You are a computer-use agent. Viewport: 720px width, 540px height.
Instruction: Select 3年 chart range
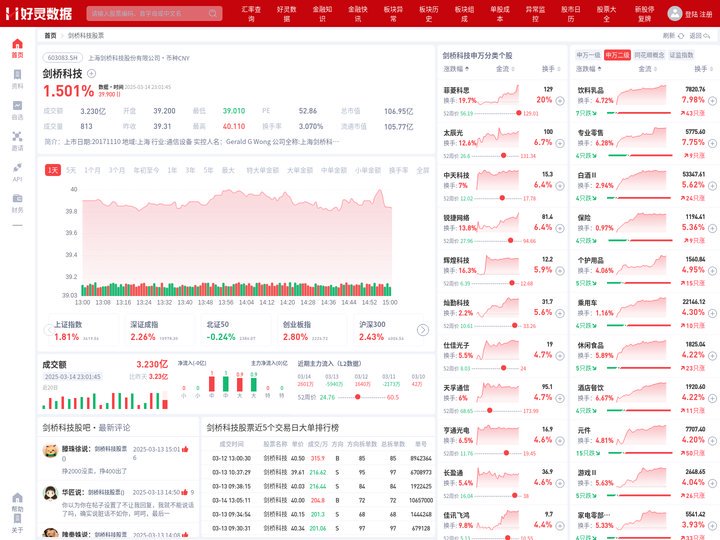click(190, 170)
